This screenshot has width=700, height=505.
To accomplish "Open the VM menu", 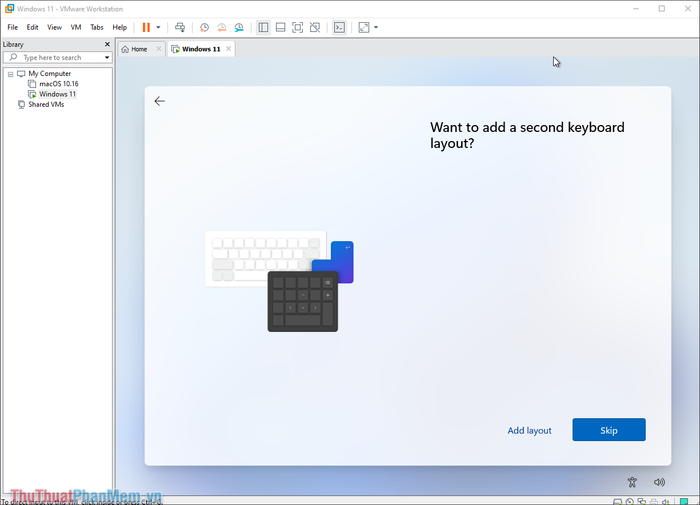I will [x=76, y=27].
